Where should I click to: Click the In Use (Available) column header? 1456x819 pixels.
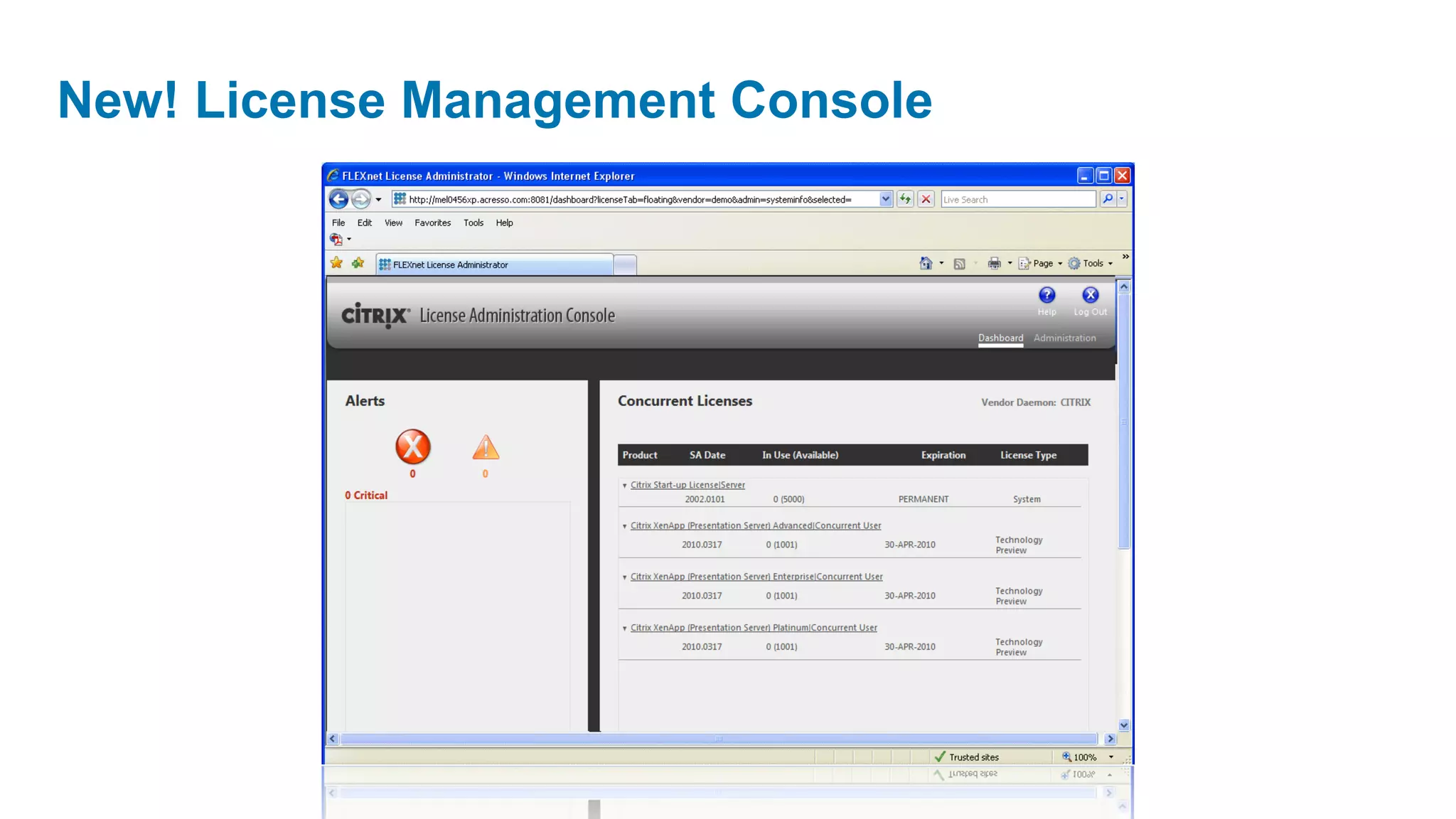pyautogui.click(x=800, y=455)
